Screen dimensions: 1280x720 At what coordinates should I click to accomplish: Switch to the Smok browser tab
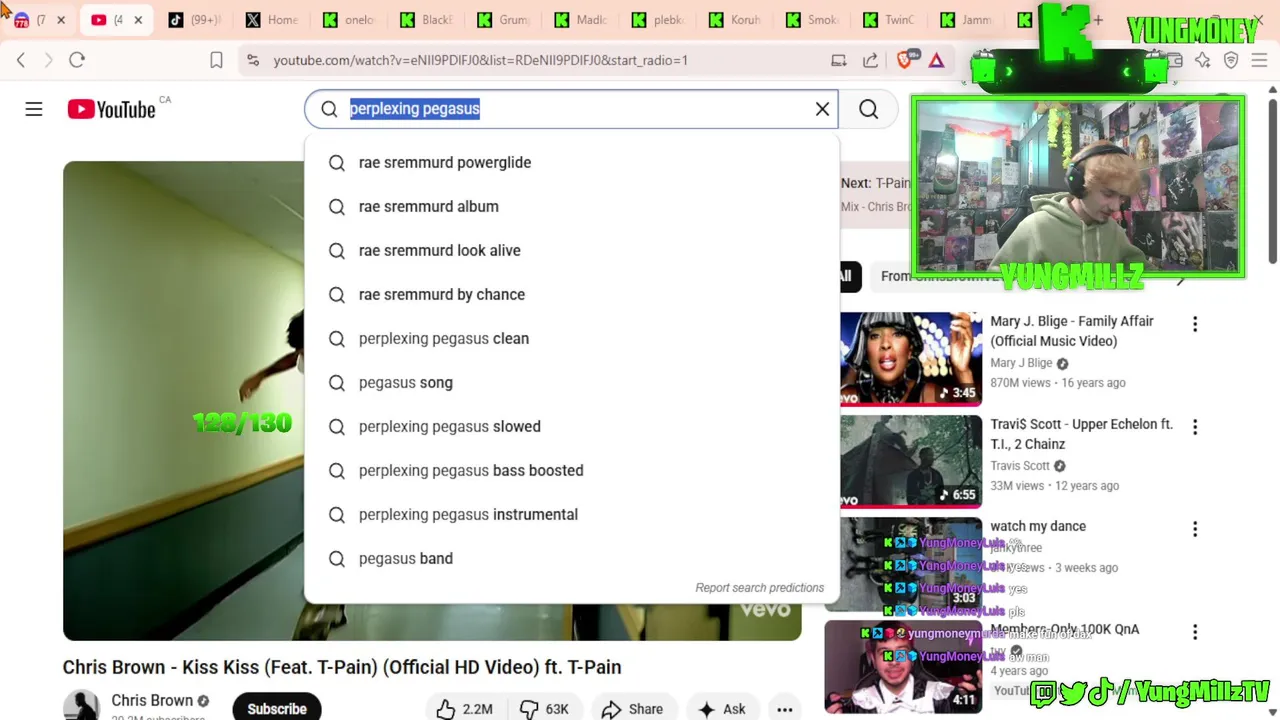(x=811, y=20)
